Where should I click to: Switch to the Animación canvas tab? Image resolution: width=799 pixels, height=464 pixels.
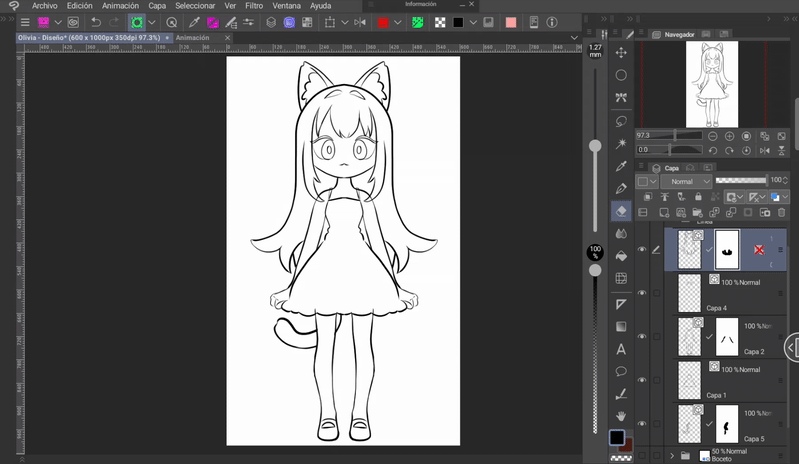(x=193, y=38)
